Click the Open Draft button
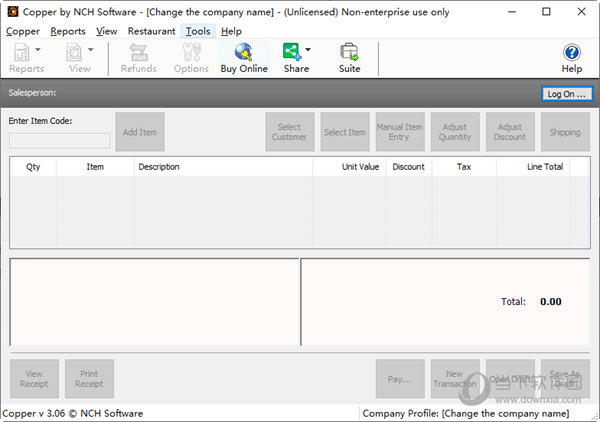Image resolution: width=600 pixels, height=422 pixels. (510, 379)
